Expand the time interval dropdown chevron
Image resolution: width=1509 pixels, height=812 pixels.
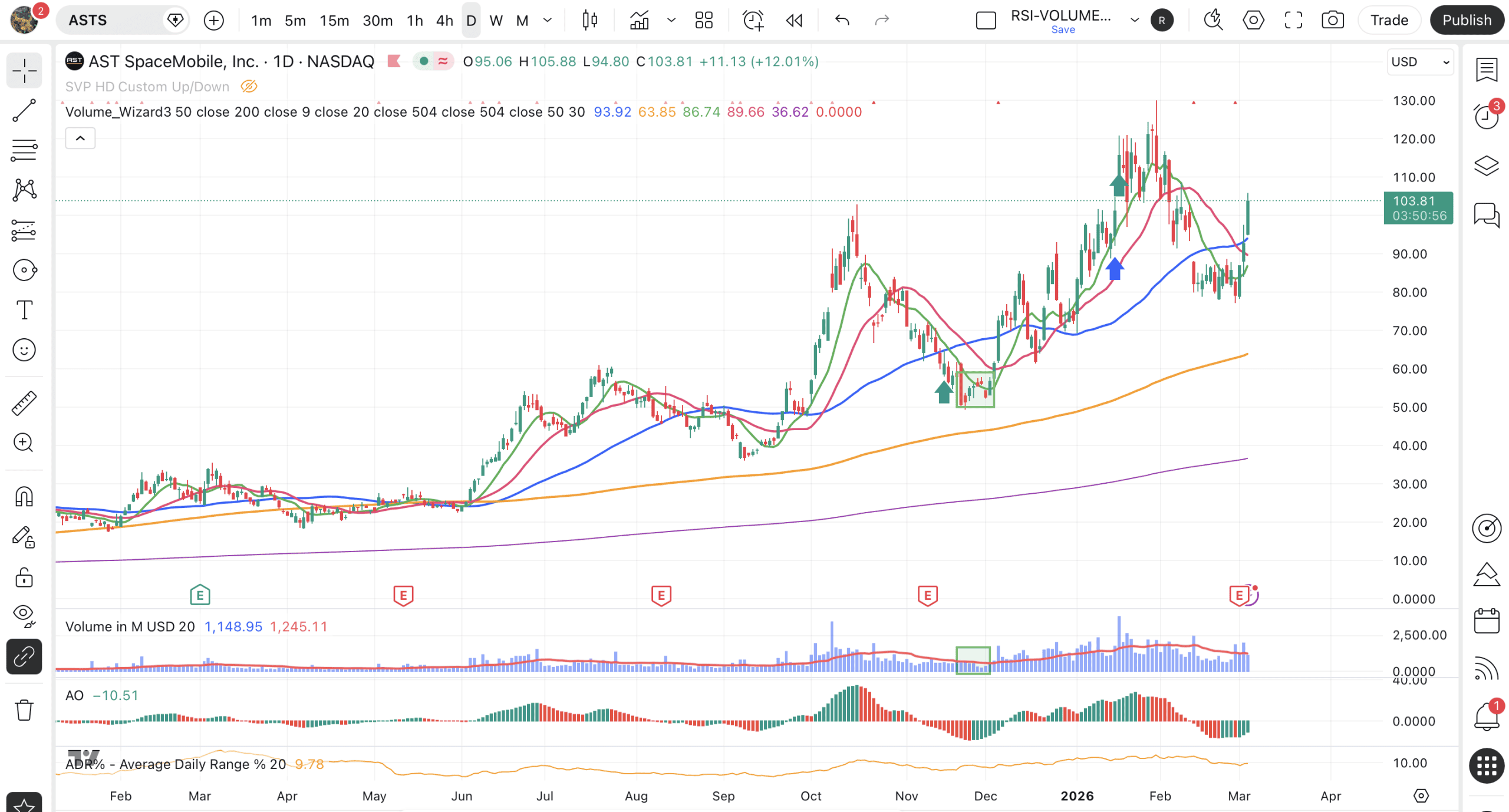[x=548, y=21]
